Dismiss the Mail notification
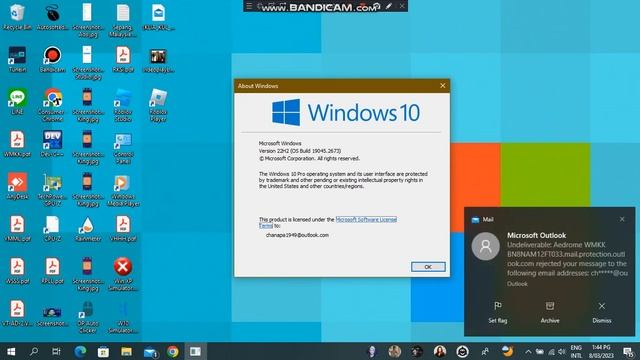 tap(602, 313)
